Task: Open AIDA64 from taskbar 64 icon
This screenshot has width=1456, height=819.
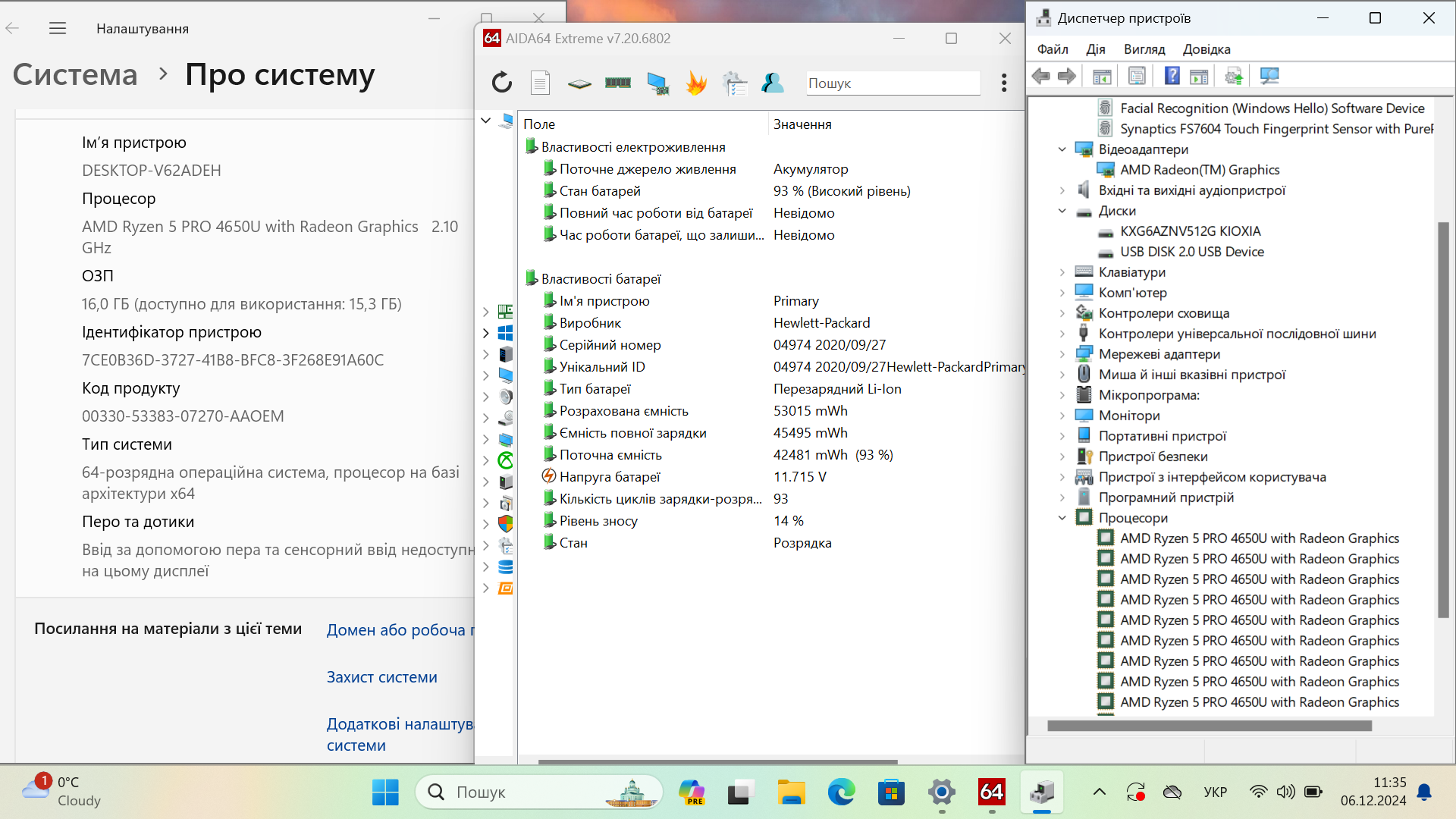Action: (991, 792)
